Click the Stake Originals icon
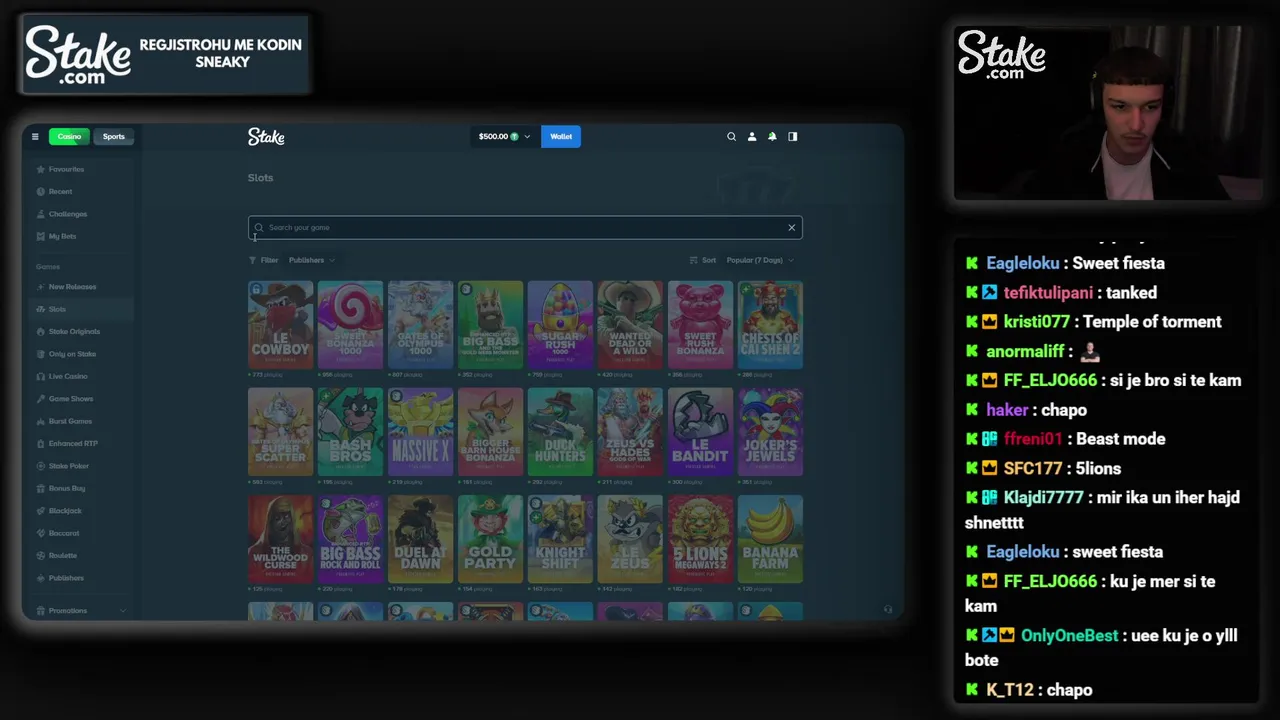 [x=41, y=332]
